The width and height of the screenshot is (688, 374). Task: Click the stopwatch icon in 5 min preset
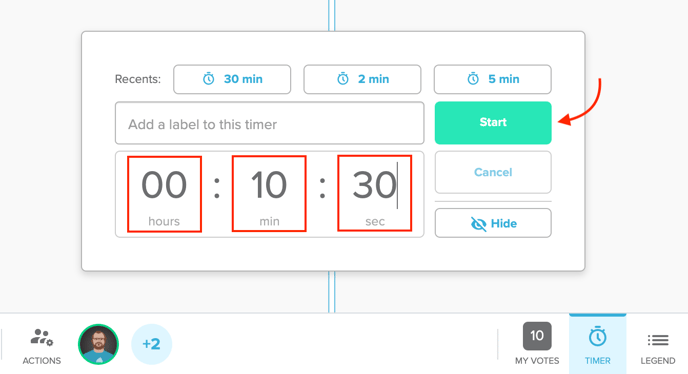(473, 79)
